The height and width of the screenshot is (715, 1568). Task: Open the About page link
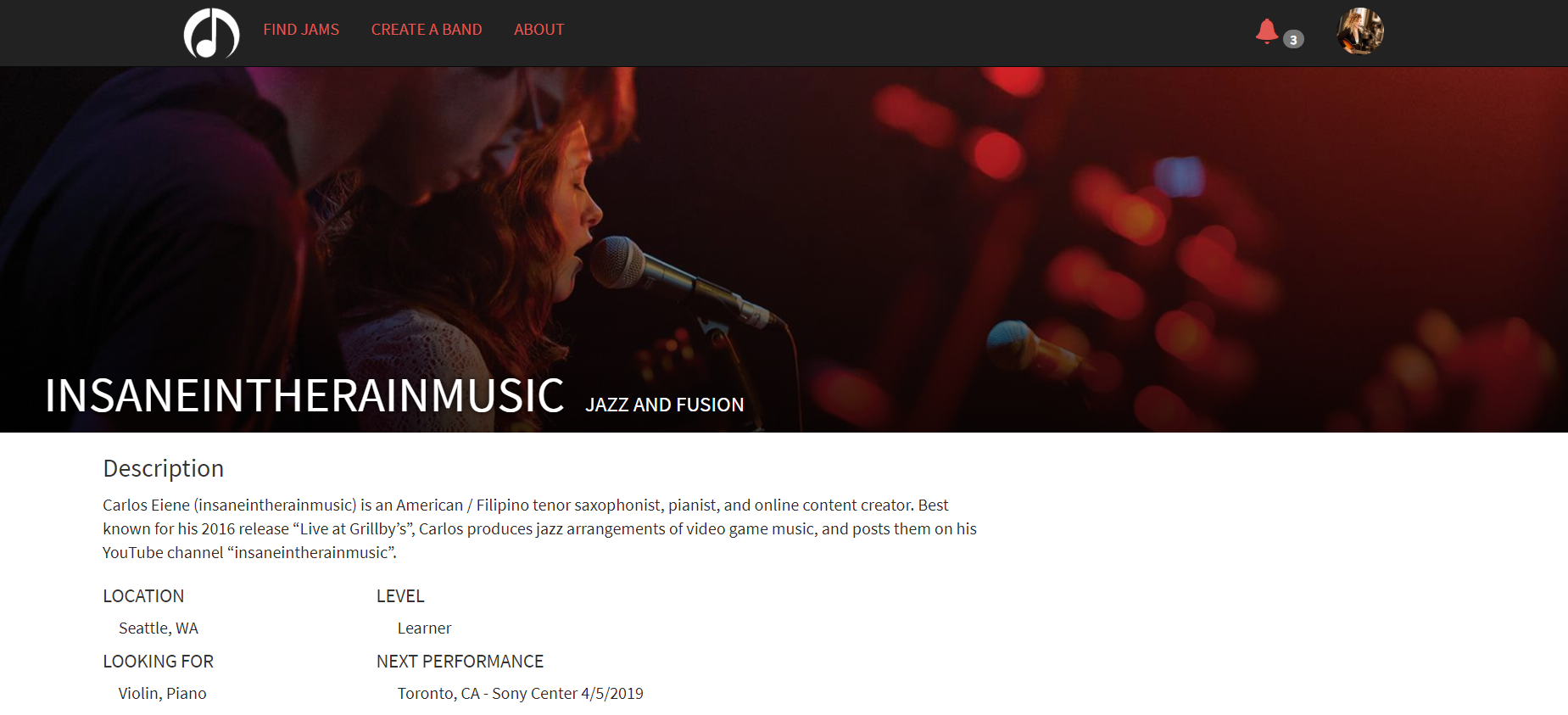click(538, 30)
